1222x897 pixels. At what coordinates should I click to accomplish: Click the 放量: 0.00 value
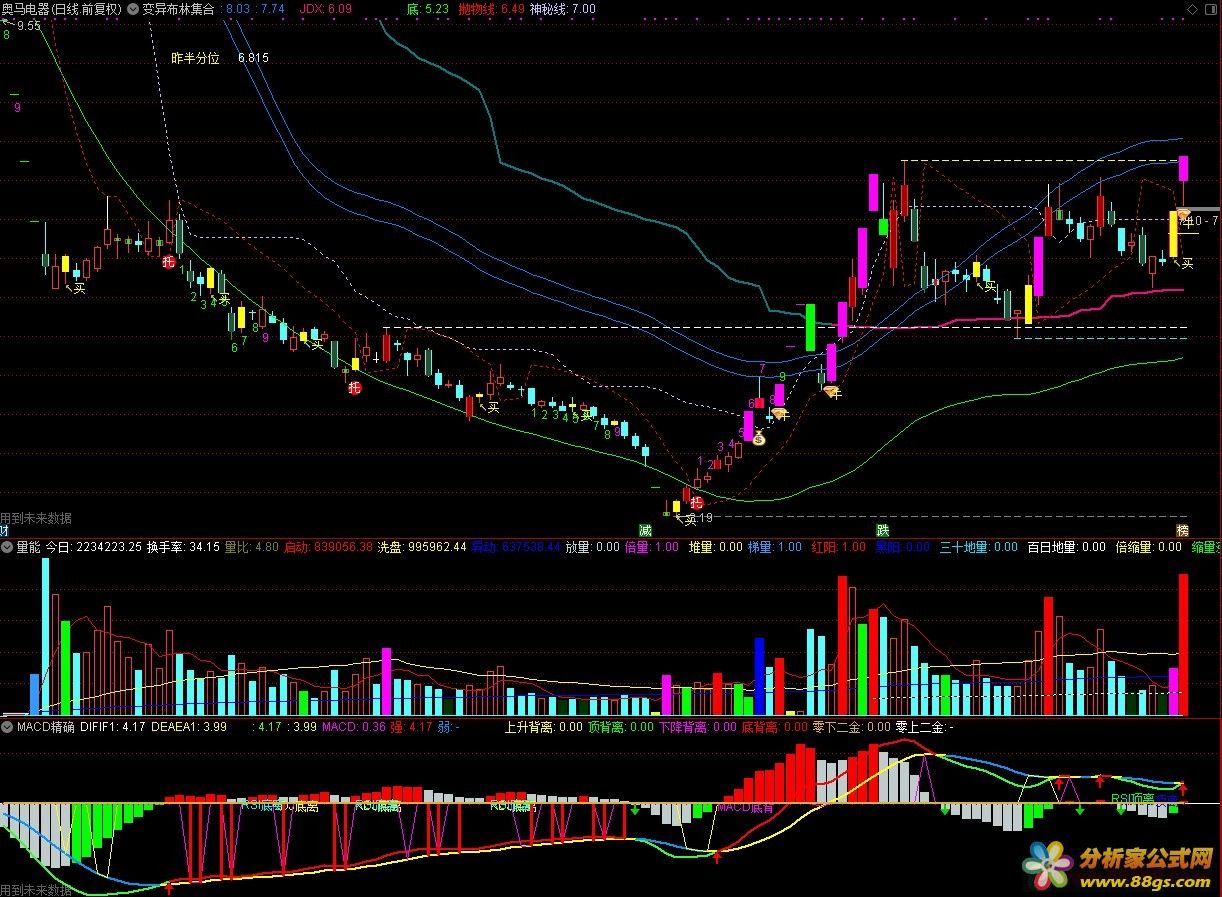[x=593, y=547]
